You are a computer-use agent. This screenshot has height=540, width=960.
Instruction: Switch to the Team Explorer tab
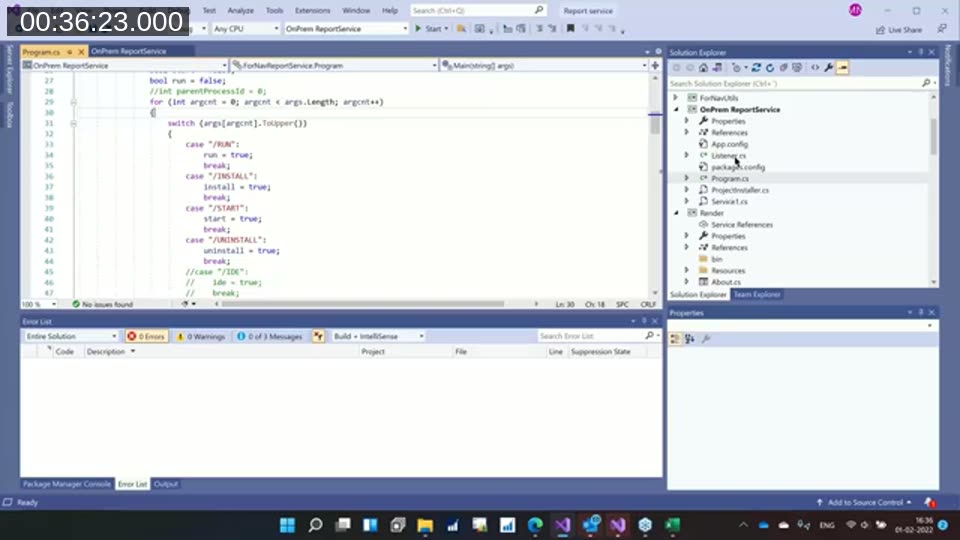pos(757,294)
